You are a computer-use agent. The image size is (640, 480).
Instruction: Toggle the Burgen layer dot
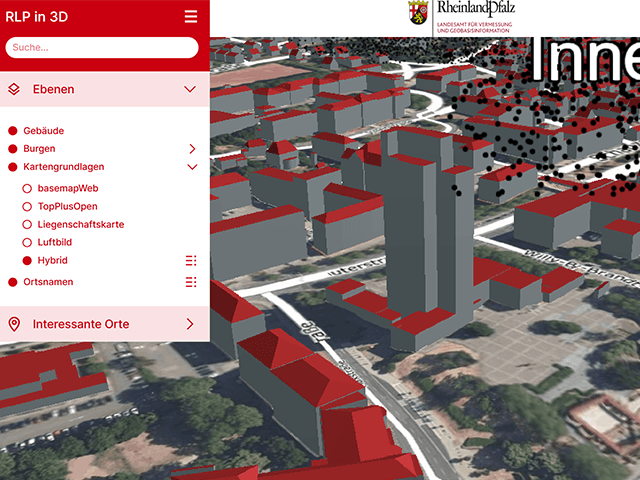pyautogui.click(x=13, y=149)
